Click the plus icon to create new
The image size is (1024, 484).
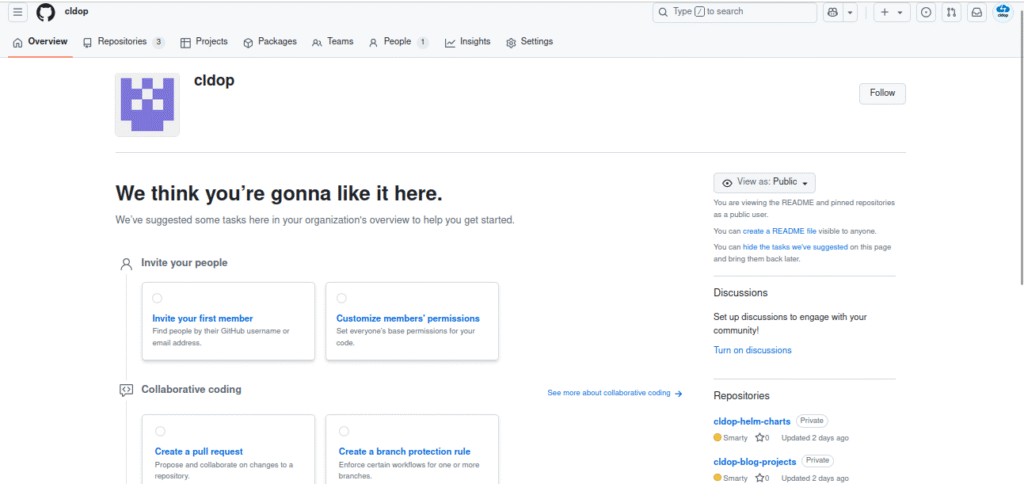point(885,12)
